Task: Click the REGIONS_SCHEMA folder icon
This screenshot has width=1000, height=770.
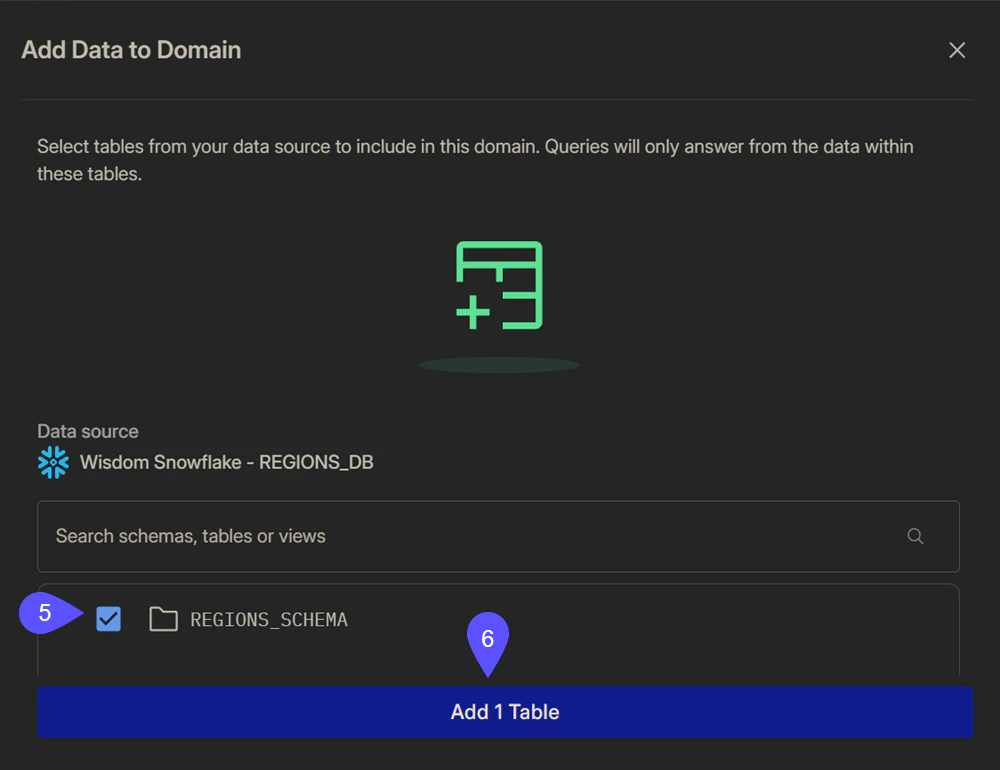Action: coord(163,619)
